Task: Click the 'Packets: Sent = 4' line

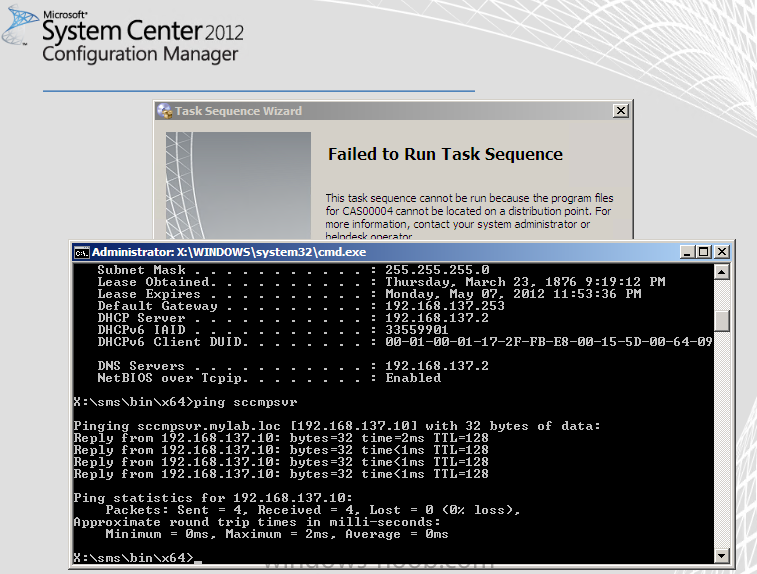Action: (x=313, y=510)
